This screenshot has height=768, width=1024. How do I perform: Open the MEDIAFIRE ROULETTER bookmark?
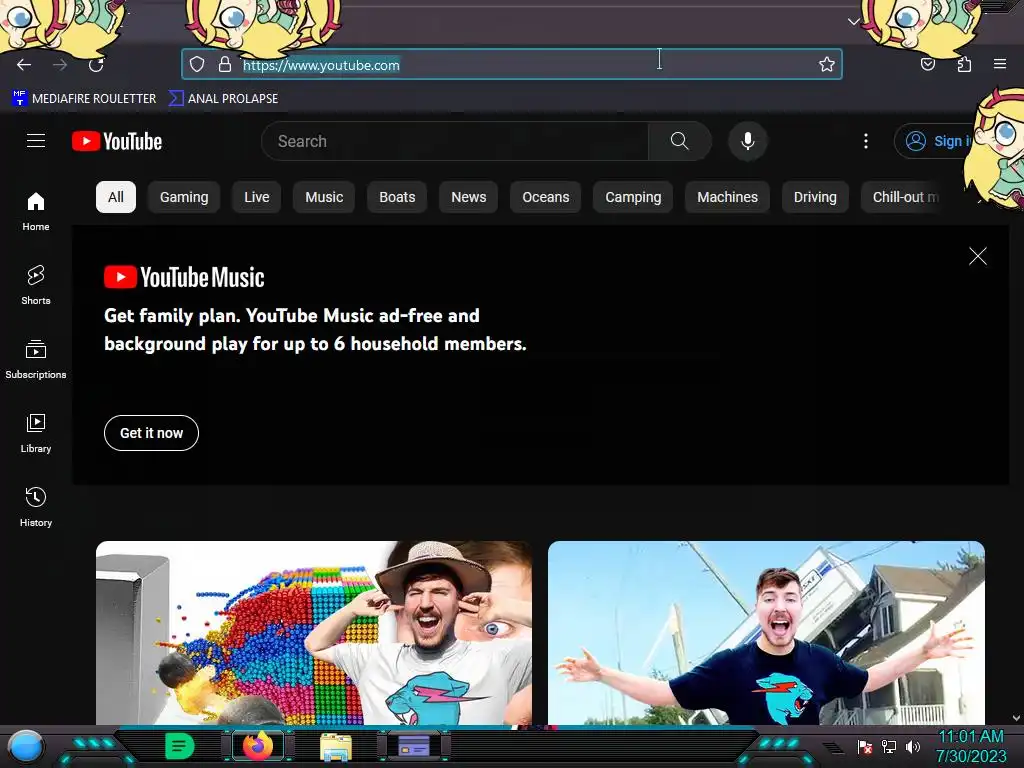tap(84, 99)
